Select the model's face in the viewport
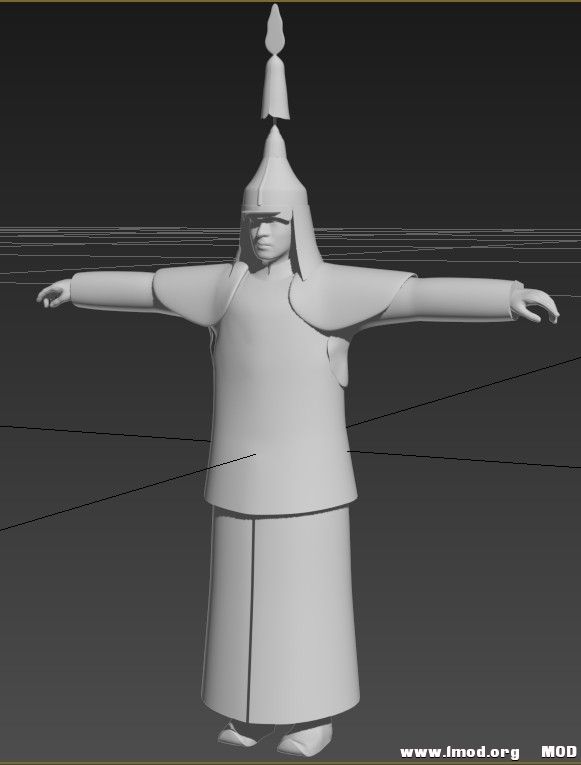Viewport: 581px width, 765px height. tap(266, 239)
